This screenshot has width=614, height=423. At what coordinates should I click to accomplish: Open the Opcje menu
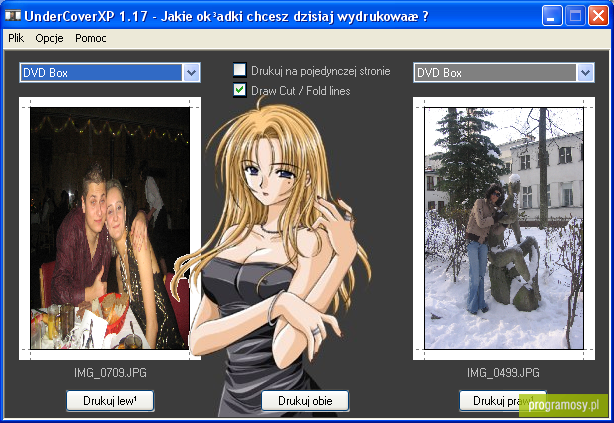point(49,38)
